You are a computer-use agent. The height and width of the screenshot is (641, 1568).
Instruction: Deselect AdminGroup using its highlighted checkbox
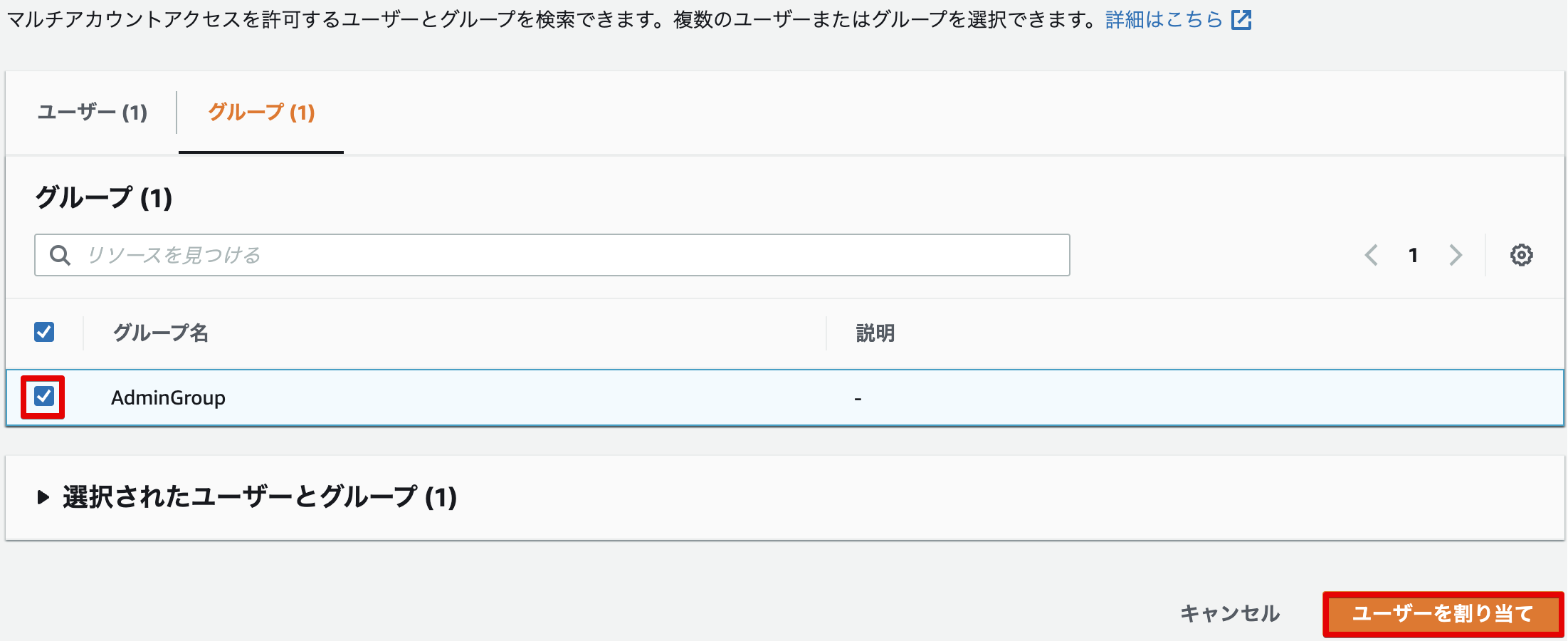43,398
